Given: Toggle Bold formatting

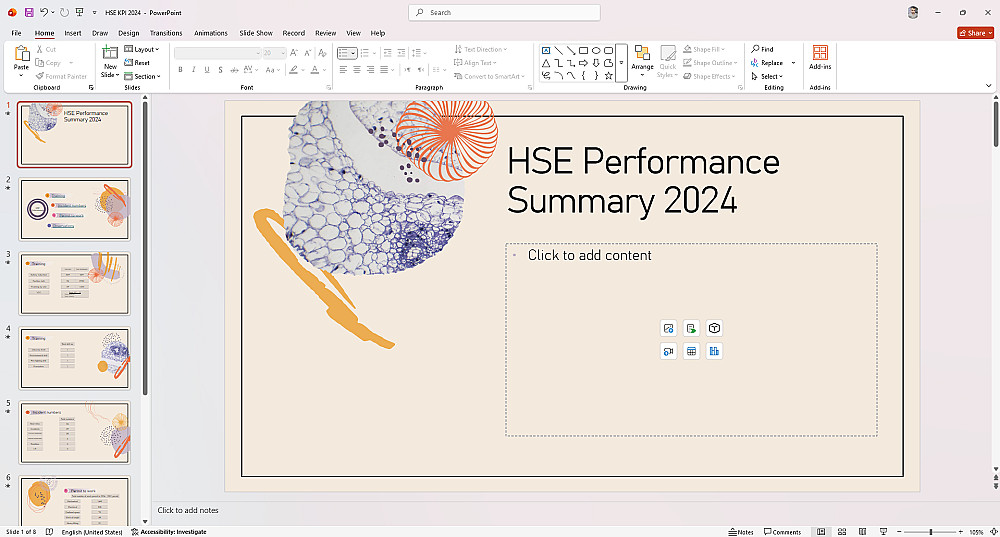Looking at the screenshot, I should (x=180, y=70).
